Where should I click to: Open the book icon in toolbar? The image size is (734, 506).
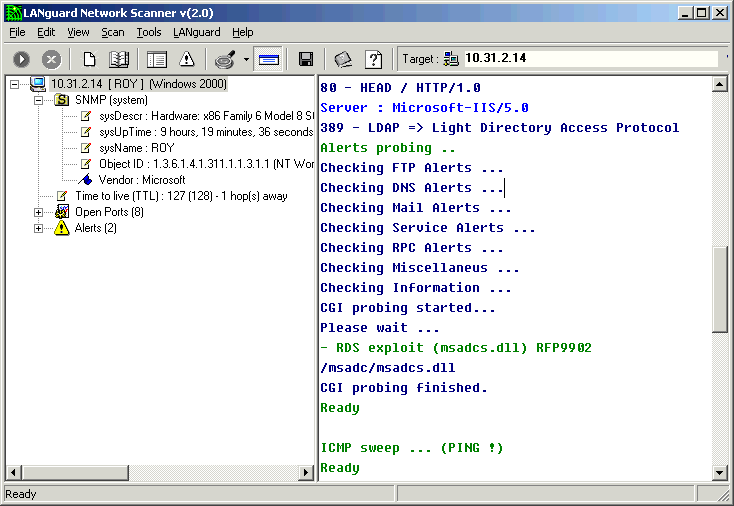click(119, 59)
